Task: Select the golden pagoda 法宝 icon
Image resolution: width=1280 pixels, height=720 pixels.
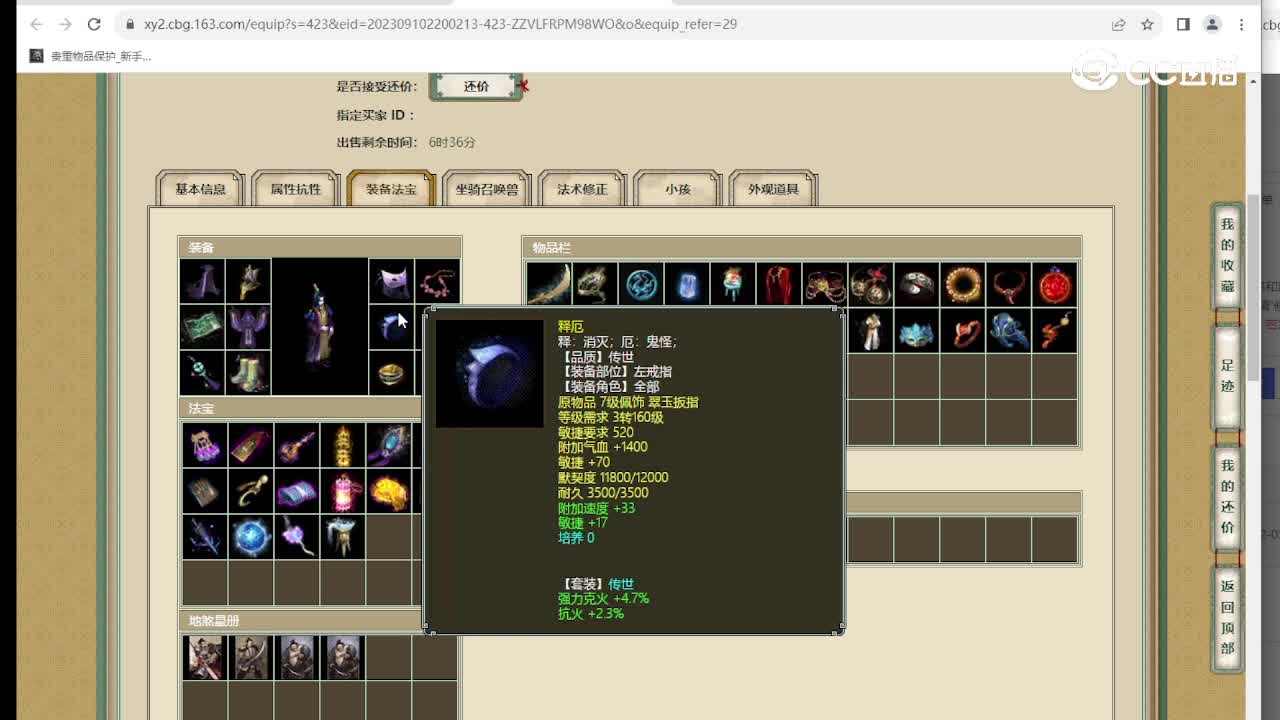Action: click(343, 445)
